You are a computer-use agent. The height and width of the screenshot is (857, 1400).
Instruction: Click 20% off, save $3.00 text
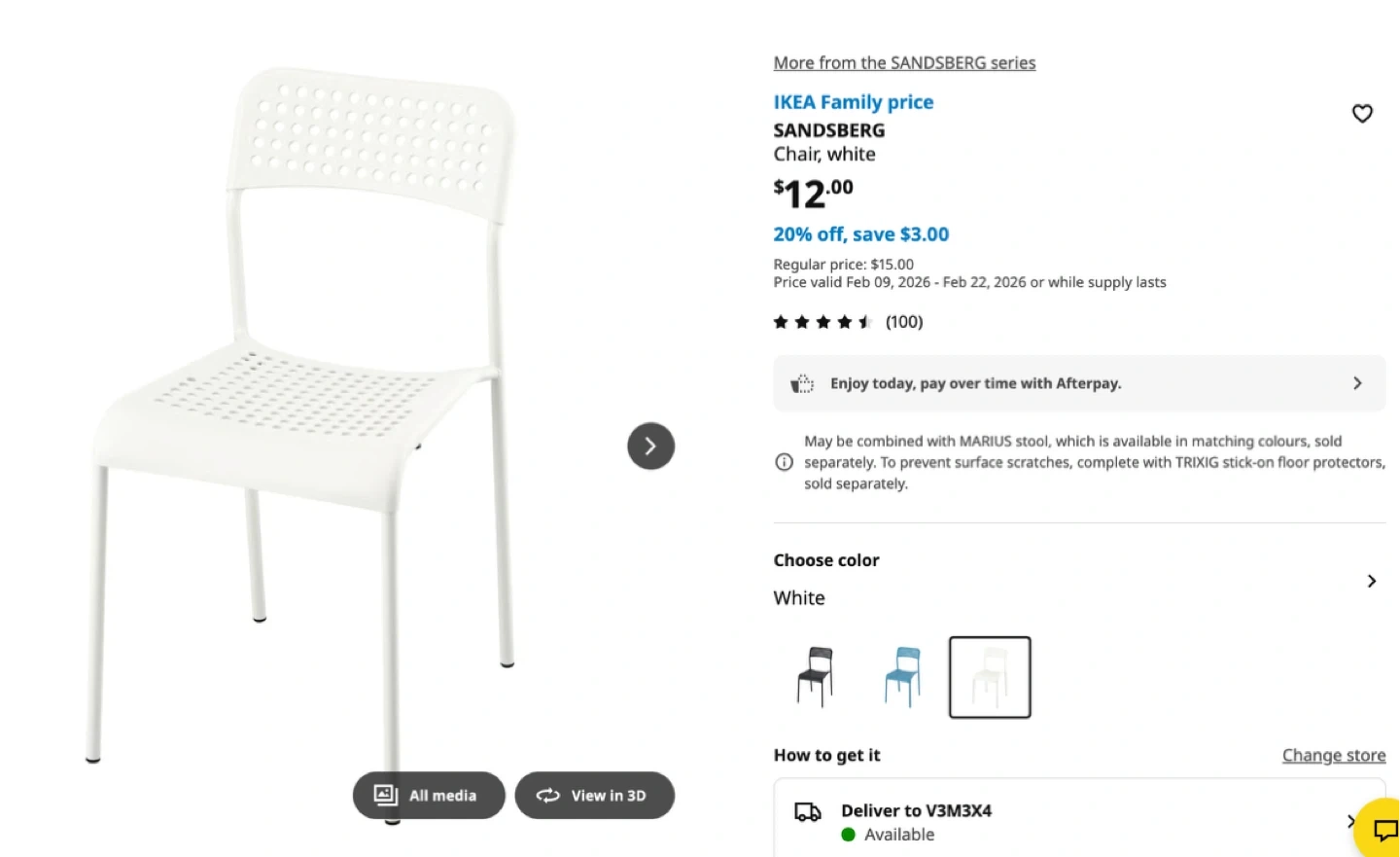click(861, 234)
